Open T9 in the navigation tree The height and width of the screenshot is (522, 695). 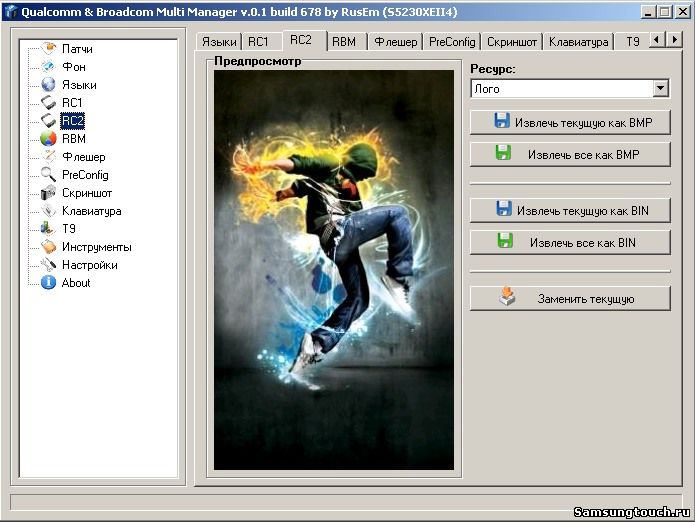tap(69, 229)
